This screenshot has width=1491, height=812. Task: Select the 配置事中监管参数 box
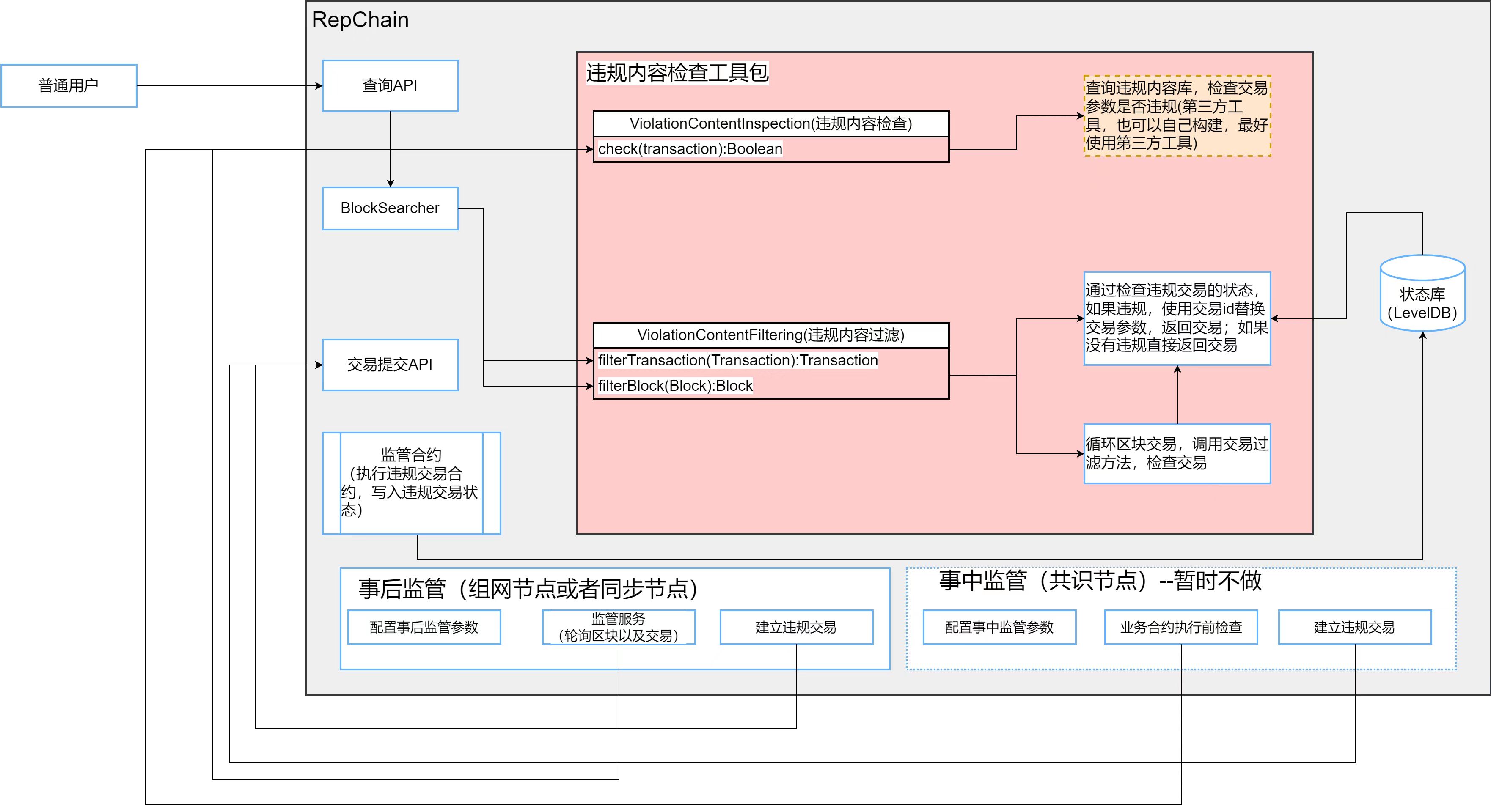tap(1000, 627)
